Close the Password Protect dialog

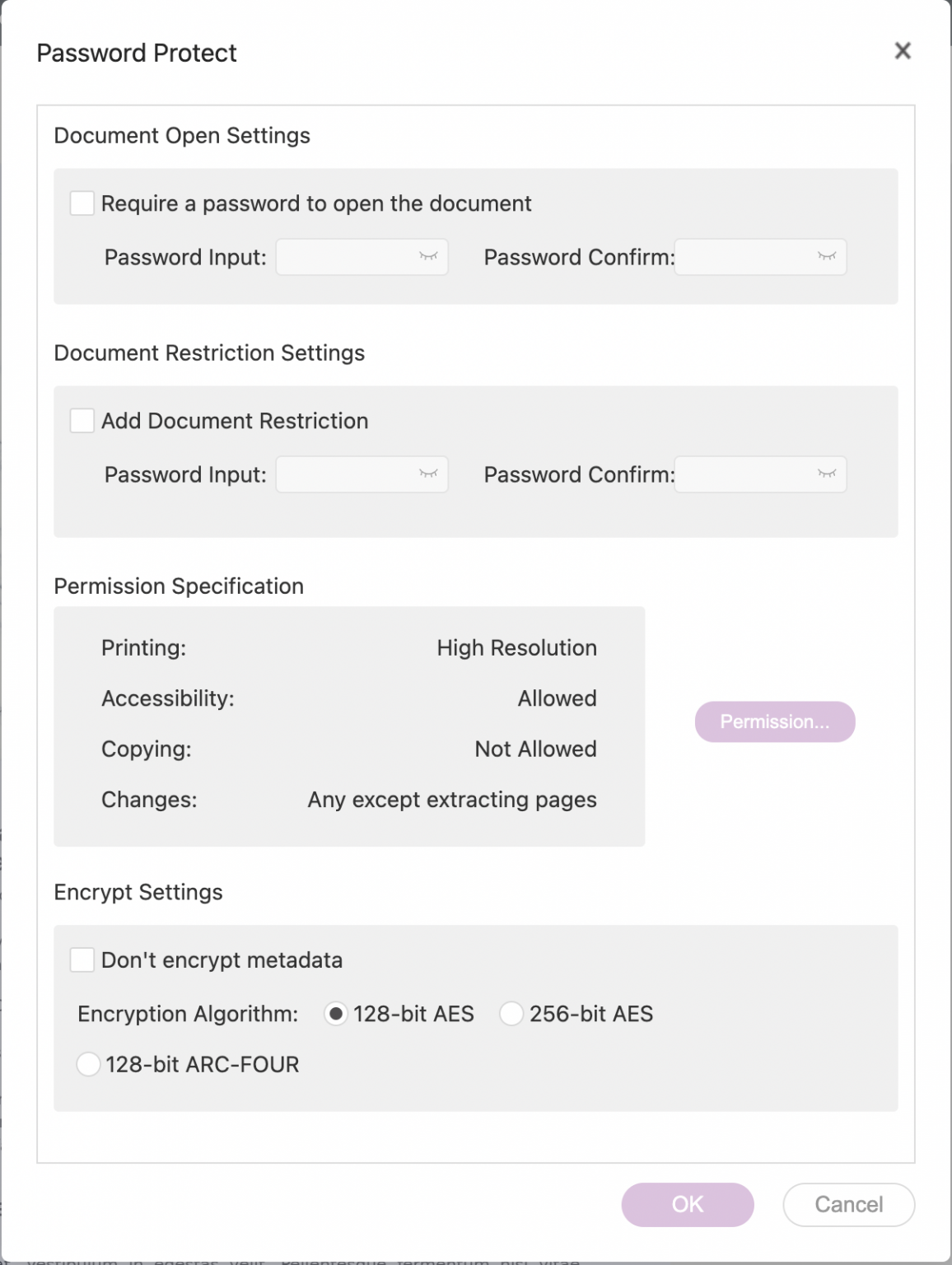[x=903, y=51]
